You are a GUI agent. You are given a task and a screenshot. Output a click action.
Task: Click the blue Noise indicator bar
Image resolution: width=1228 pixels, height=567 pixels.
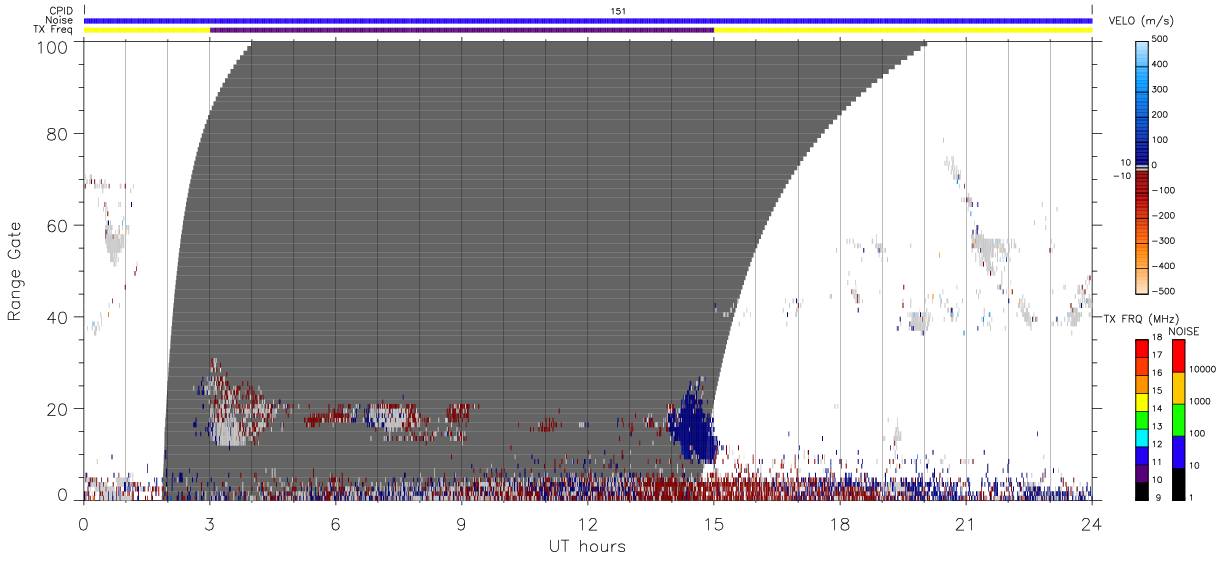point(588,20)
